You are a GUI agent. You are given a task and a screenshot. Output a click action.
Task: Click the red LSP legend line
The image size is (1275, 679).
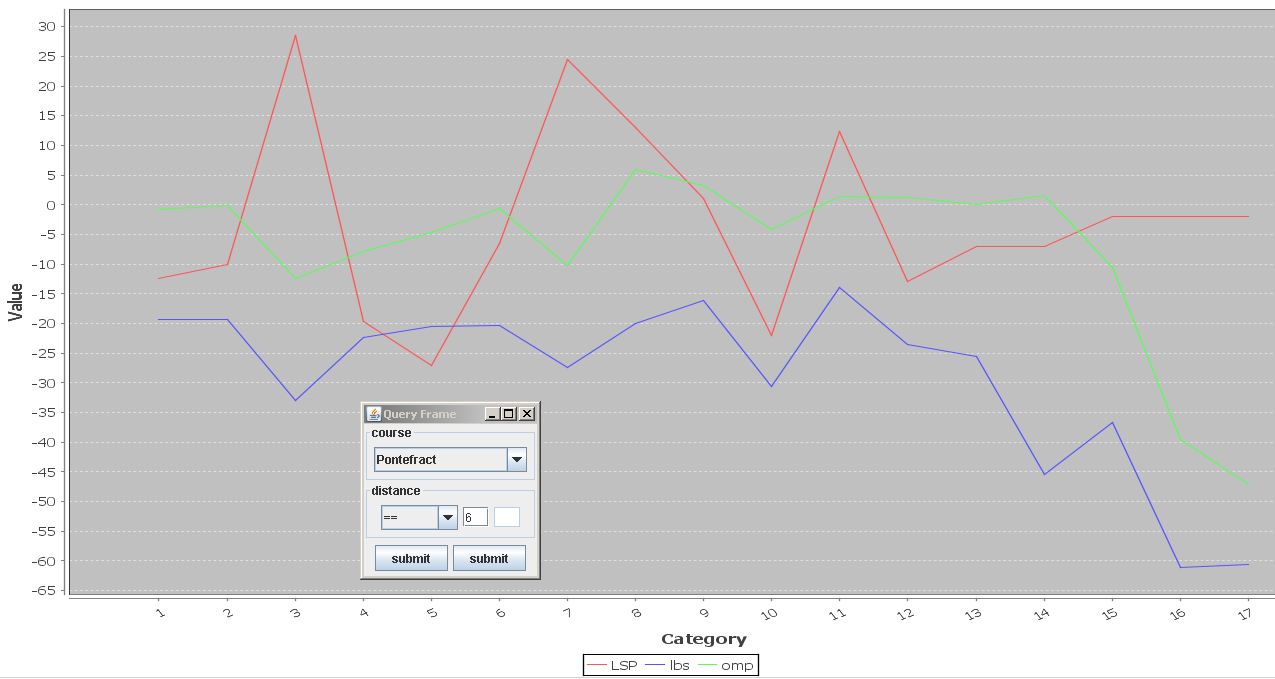597,665
